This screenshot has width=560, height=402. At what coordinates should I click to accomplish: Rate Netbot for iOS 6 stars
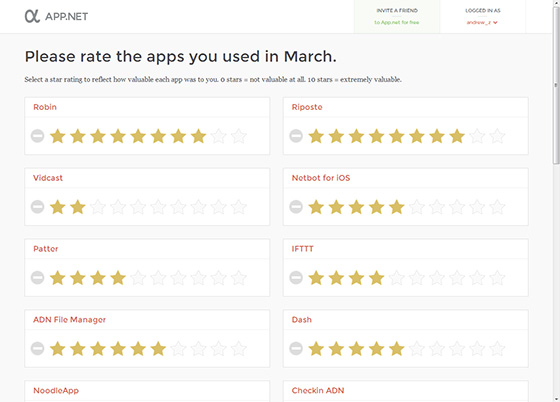[417, 207]
